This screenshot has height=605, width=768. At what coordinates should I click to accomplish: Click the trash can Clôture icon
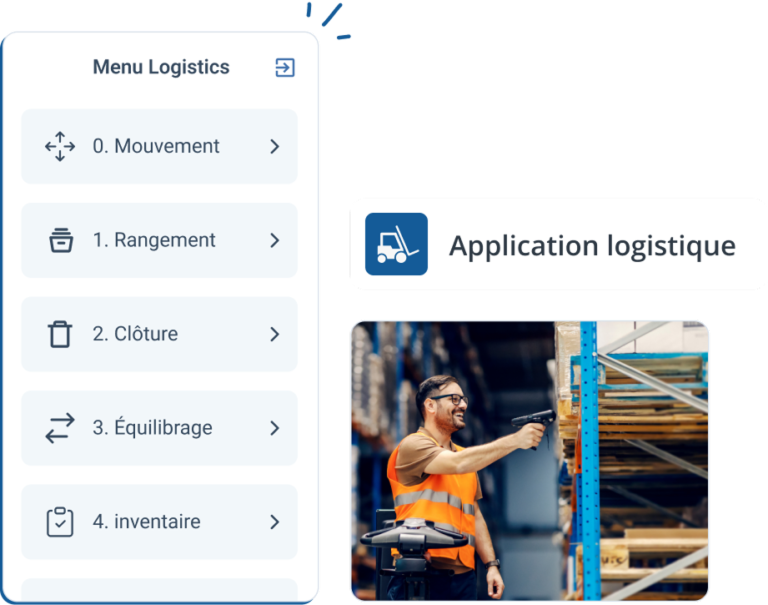60,334
